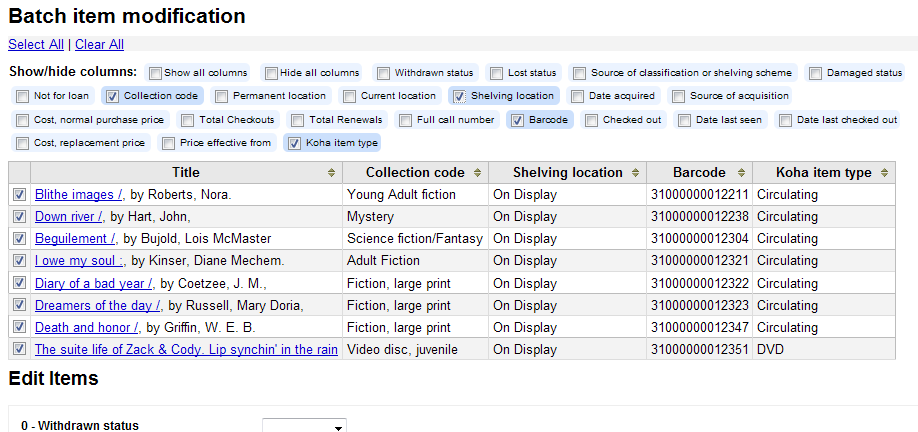The width and height of the screenshot is (918, 432).
Task: Enable the Full call number column
Action: click(406, 120)
